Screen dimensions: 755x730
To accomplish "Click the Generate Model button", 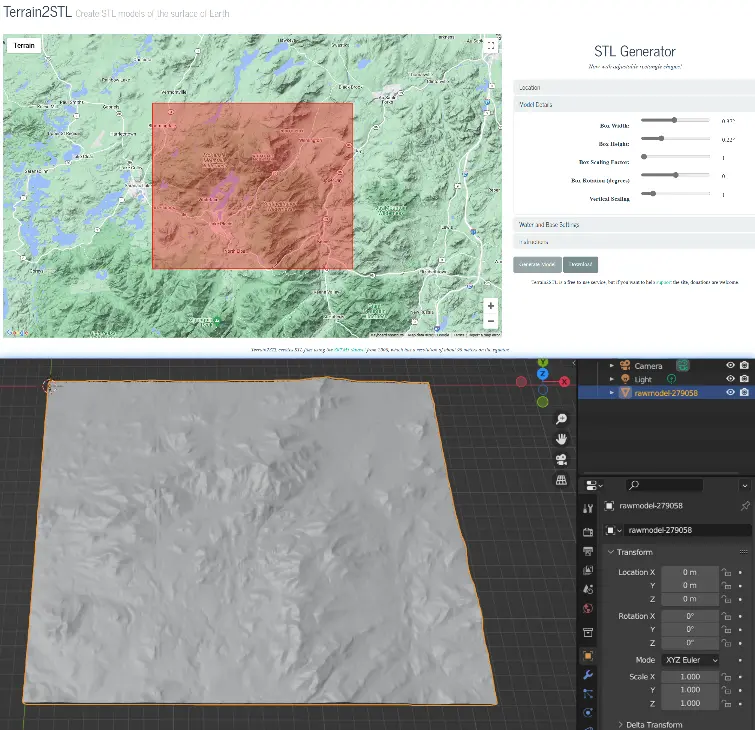I will pyautogui.click(x=537, y=264).
